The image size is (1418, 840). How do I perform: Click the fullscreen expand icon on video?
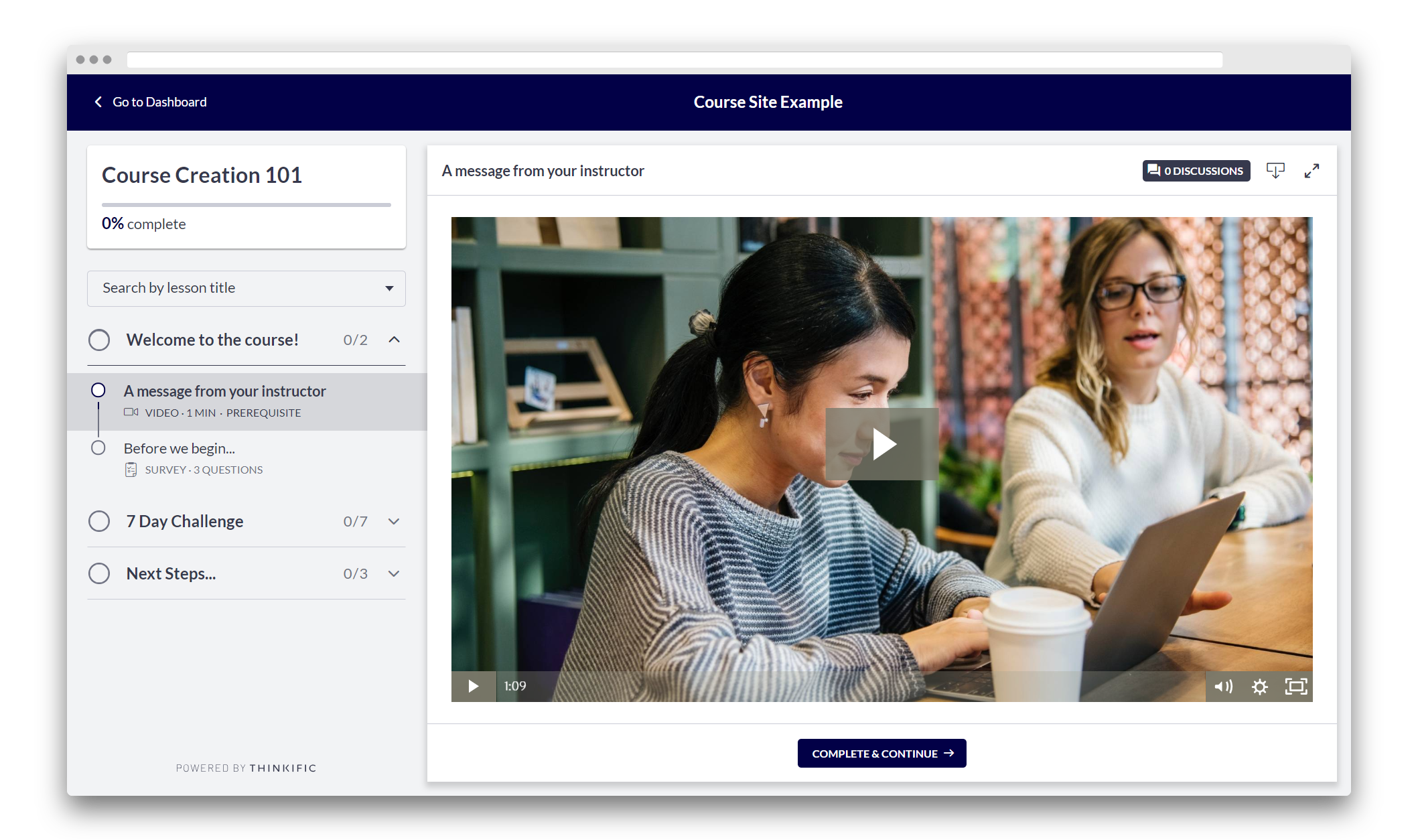[1297, 686]
